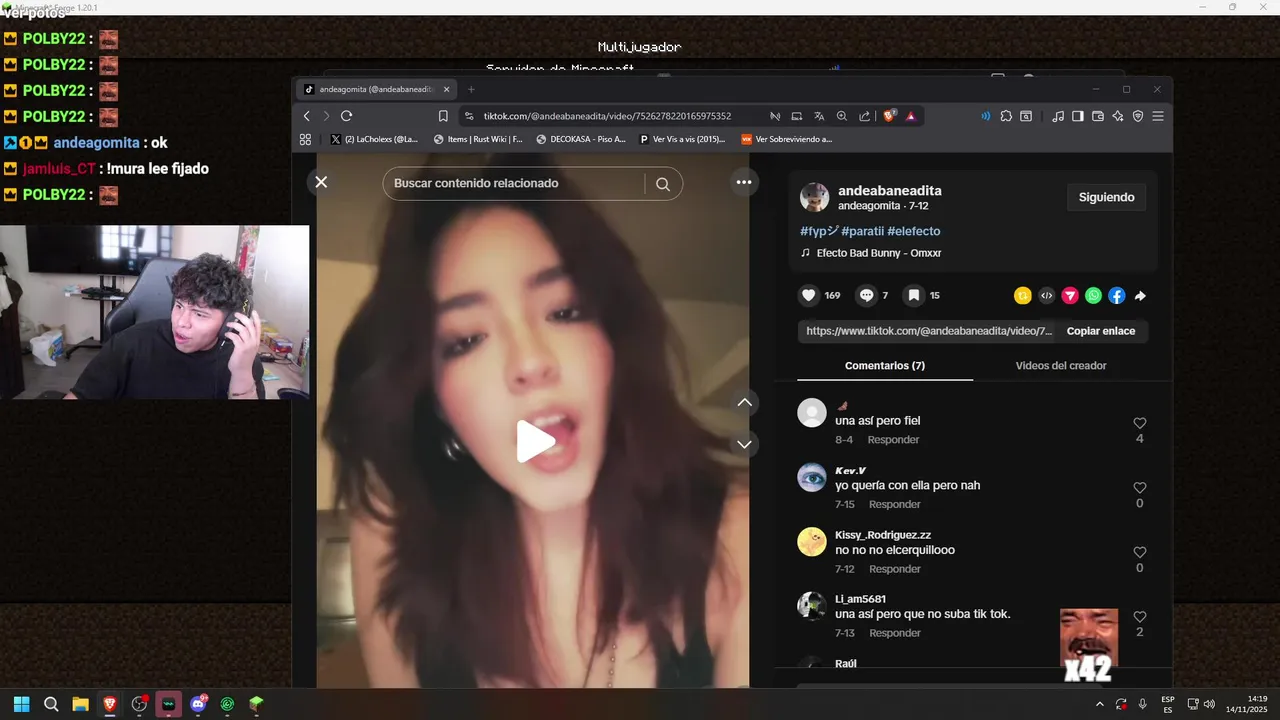Open comments via the speech bubble icon
Screen dimensions: 1280x720
[x=867, y=295]
